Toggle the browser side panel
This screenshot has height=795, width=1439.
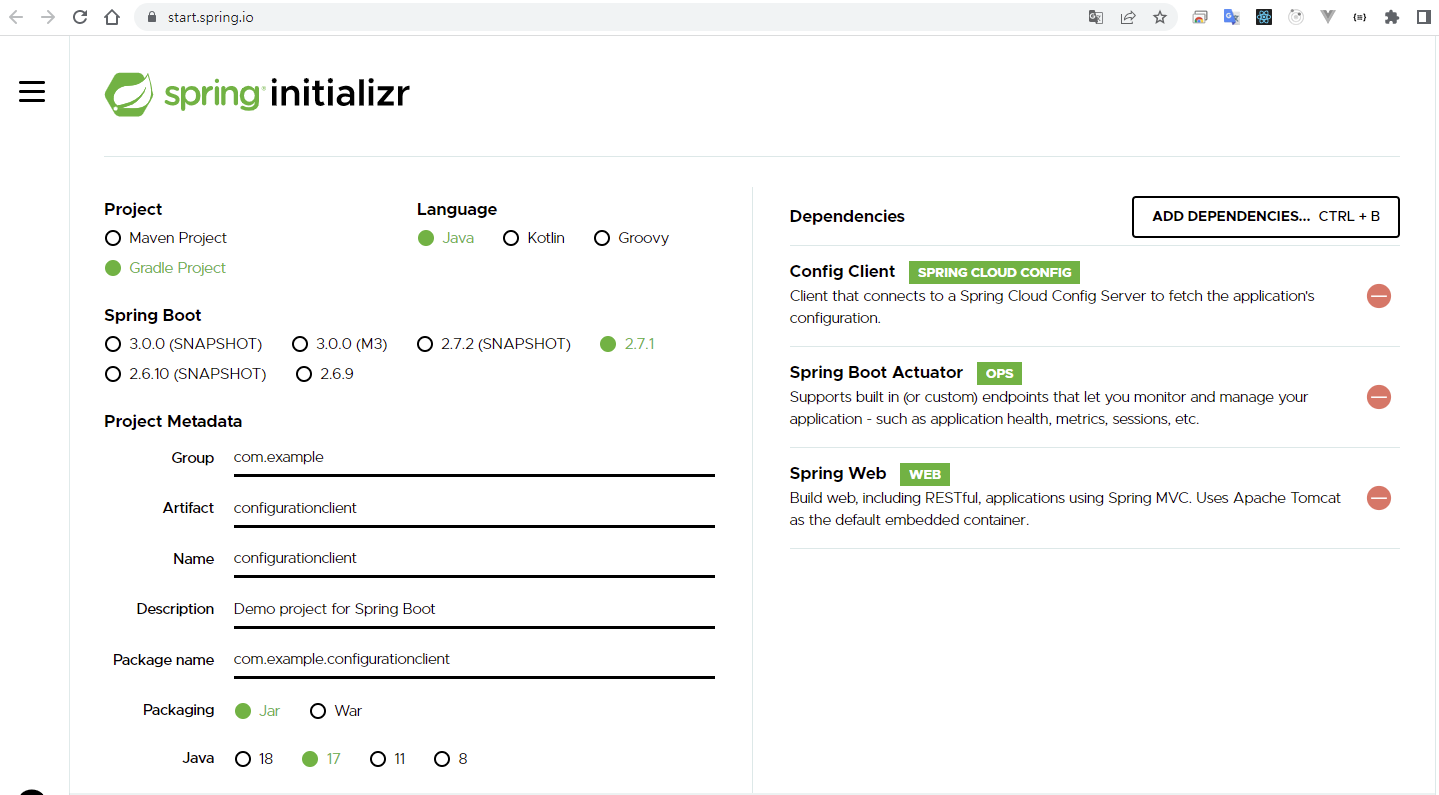pyautogui.click(x=1423, y=17)
